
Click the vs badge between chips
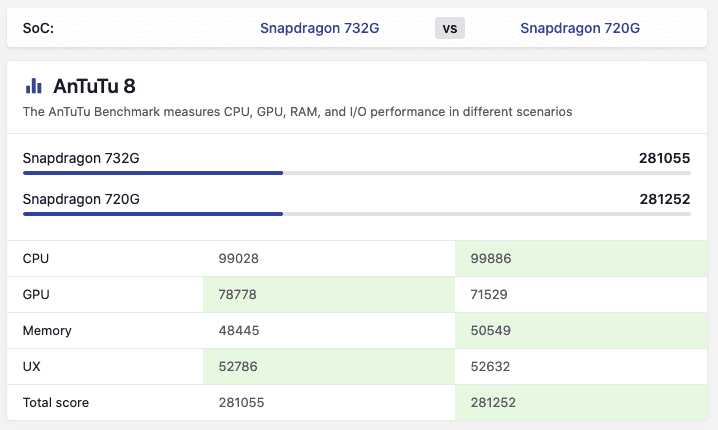pyautogui.click(x=450, y=28)
